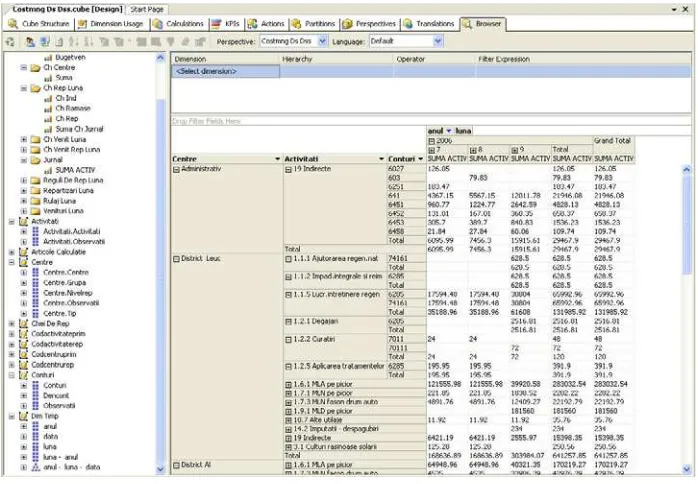The width and height of the screenshot is (698, 484).
Task: Expand the Chei De Rep tree node
Action: pos(12,324)
